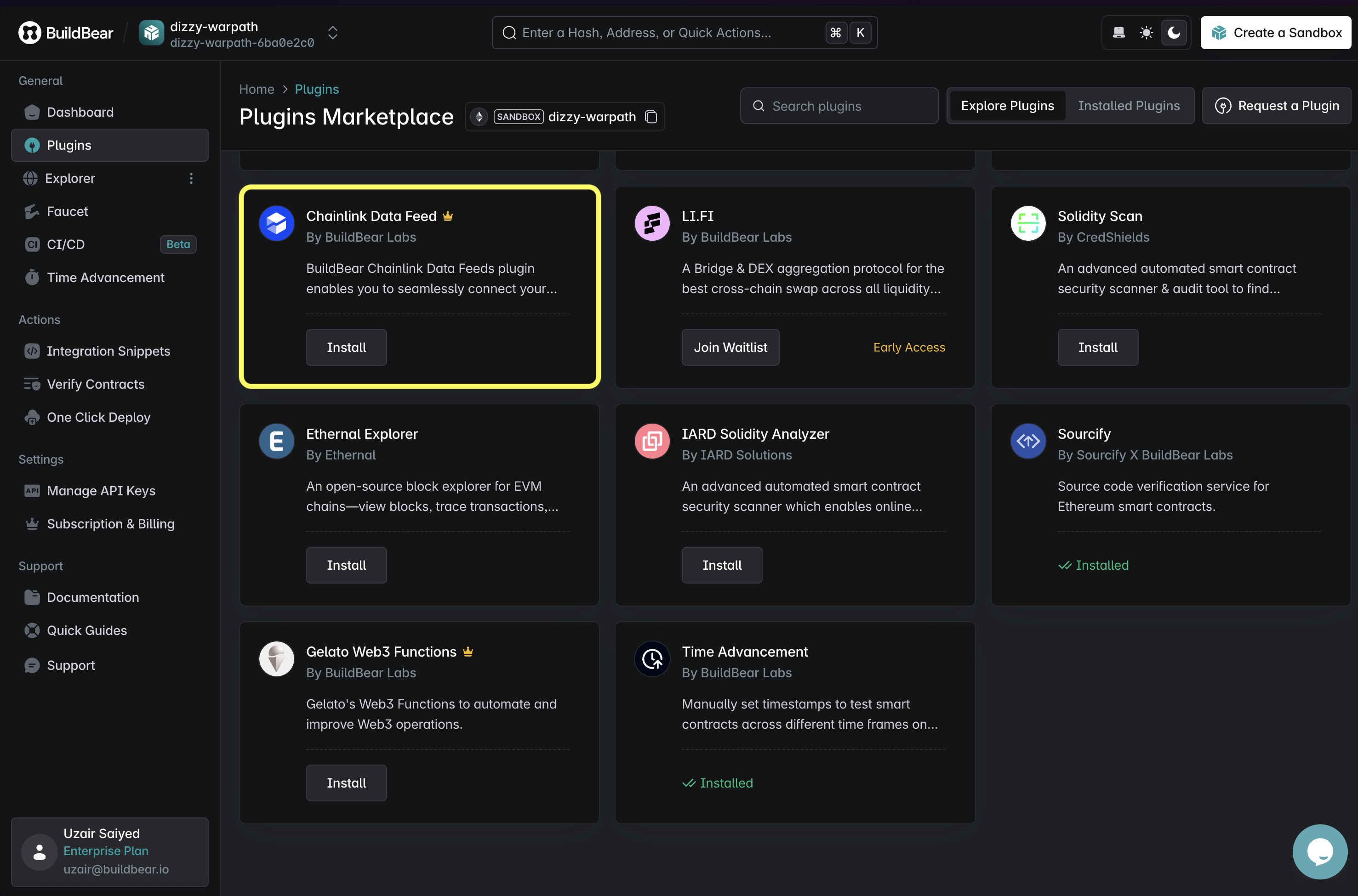Screen dimensions: 1358x896
Task: Click IARD Solidity Analyzer logo icon
Action: coord(652,441)
